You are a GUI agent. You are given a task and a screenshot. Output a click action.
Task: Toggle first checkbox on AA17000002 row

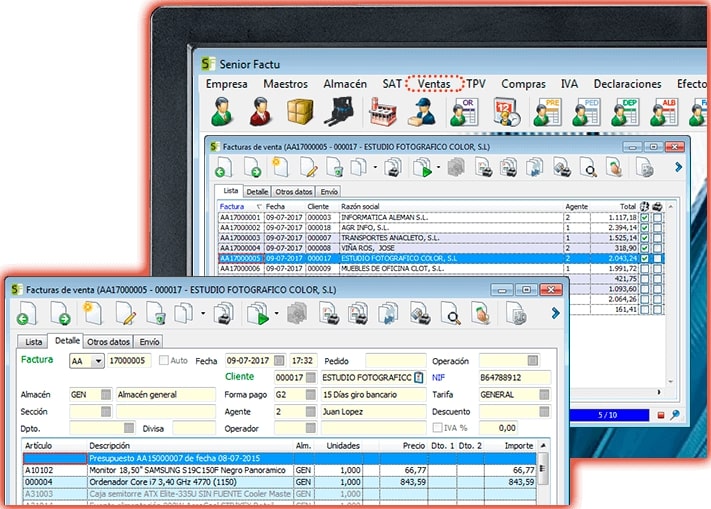click(x=644, y=228)
